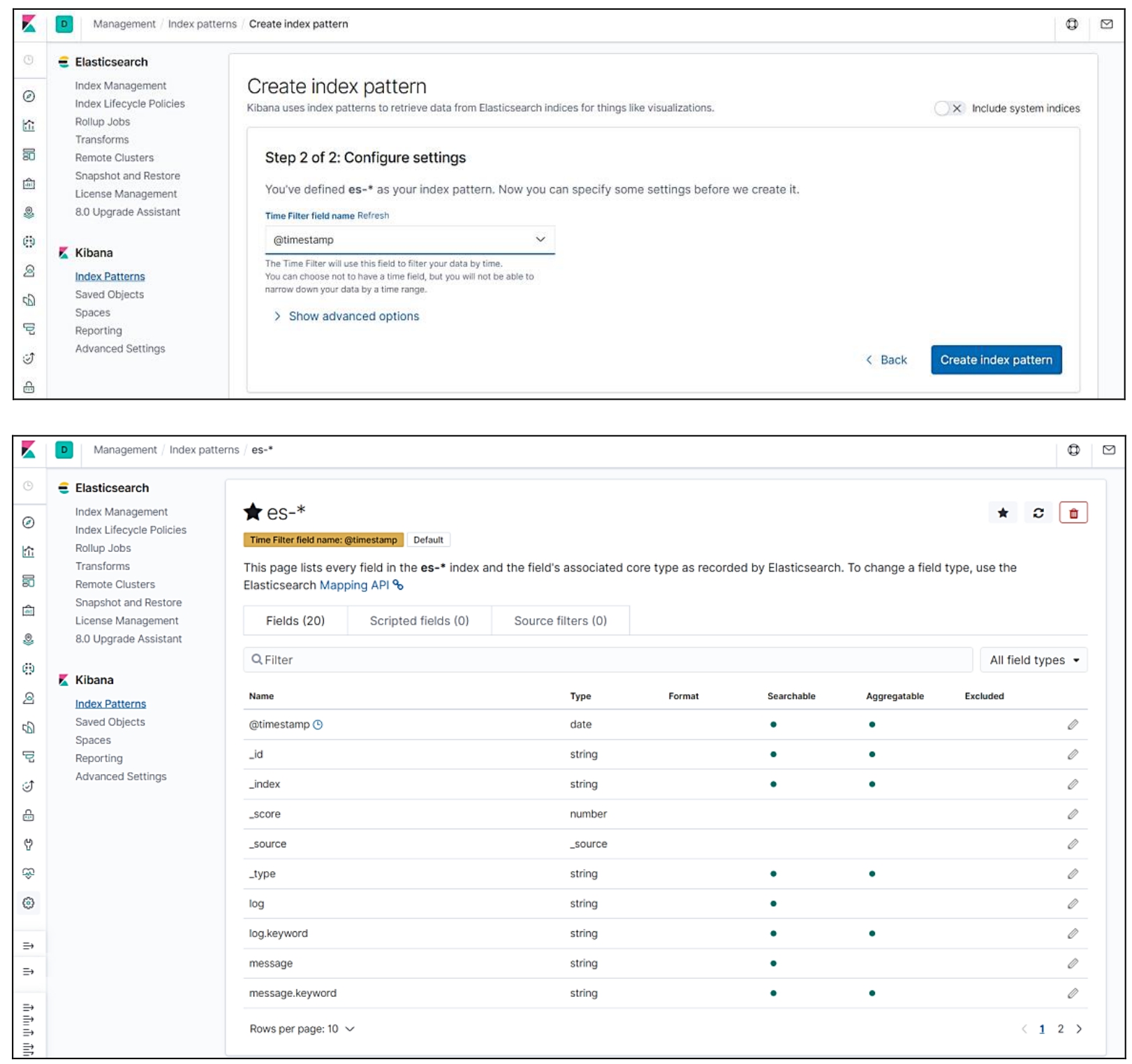The width and height of the screenshot is (1132, 1064).
Task: Expand Show advanced options
Action: (353, 316)
